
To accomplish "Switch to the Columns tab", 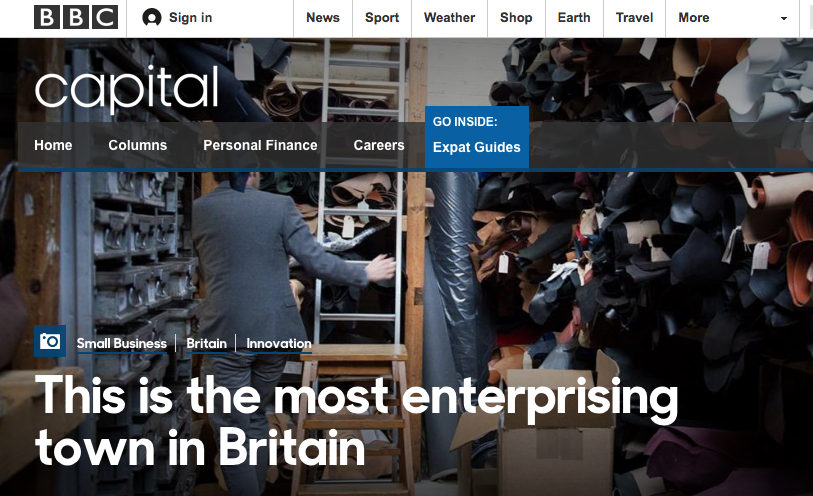I will [137, 145].
